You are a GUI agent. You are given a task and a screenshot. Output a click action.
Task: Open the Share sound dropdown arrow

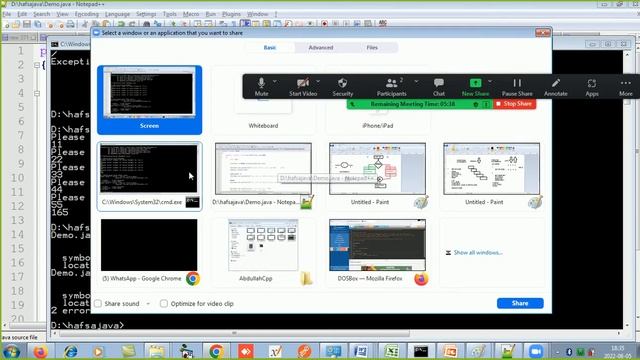pos(148,304)
